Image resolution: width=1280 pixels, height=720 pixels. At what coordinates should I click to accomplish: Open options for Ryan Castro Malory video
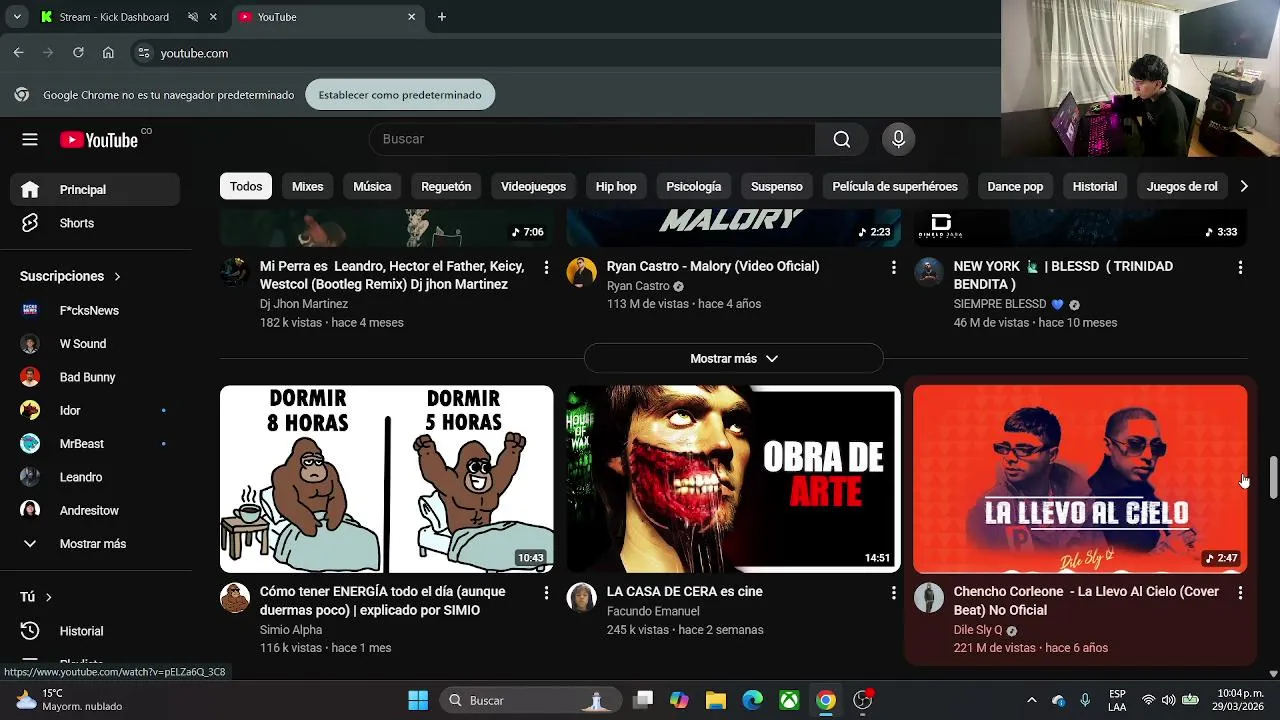893,267
